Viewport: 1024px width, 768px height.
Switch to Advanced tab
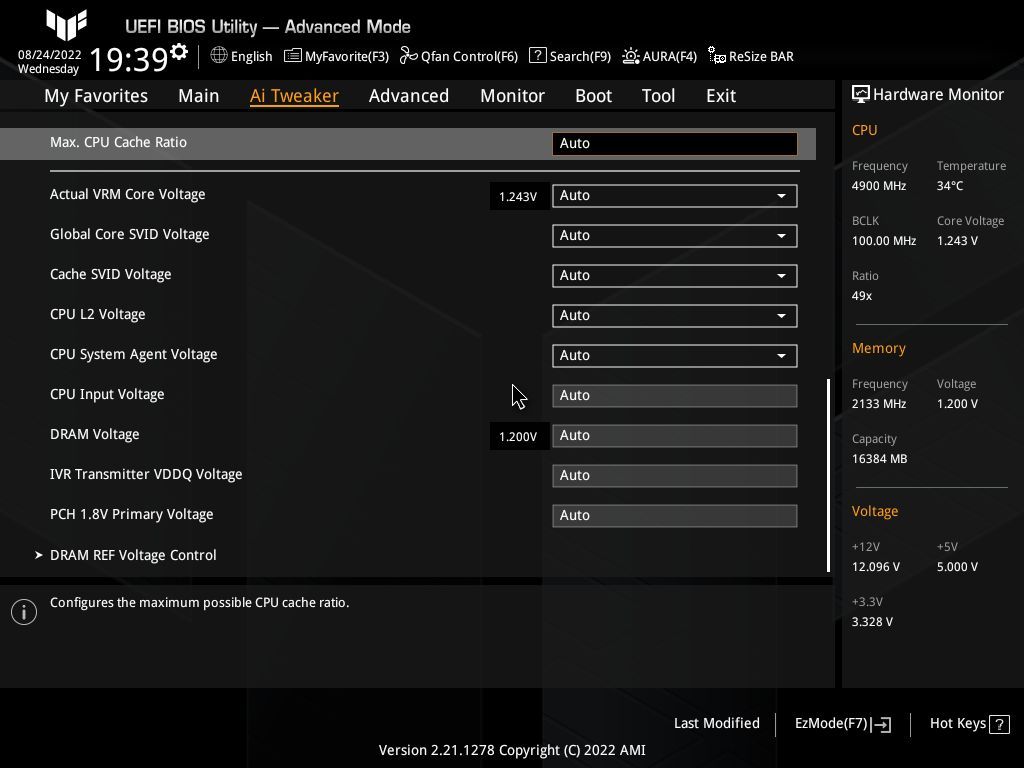pyautogui.click(x=409, y=95)
